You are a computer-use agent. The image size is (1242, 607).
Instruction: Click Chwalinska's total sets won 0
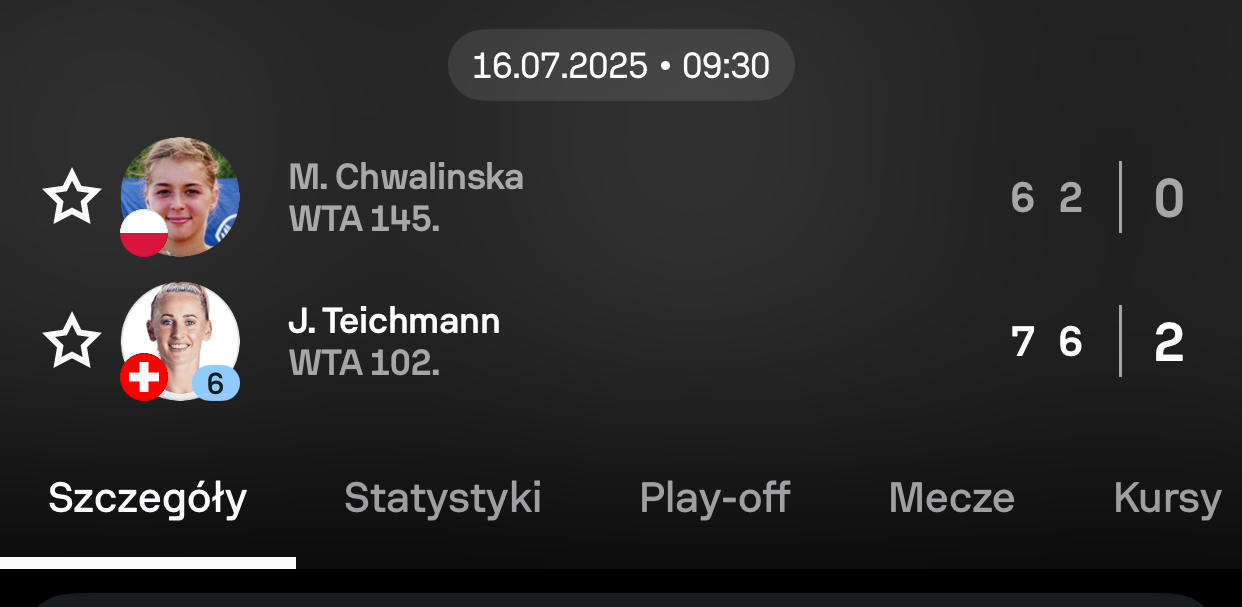point(1169,198)
